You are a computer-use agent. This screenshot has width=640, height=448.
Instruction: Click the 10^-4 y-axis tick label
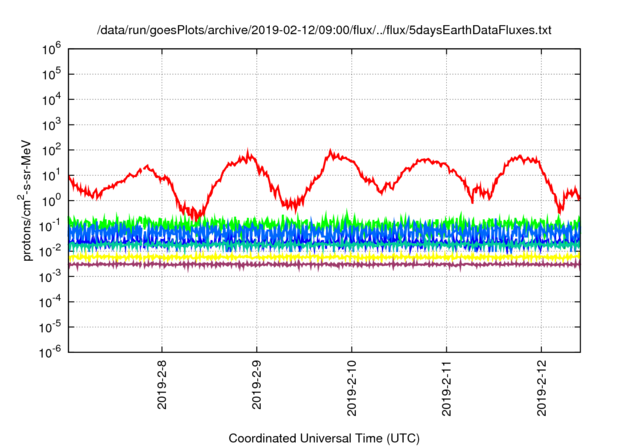50,302
